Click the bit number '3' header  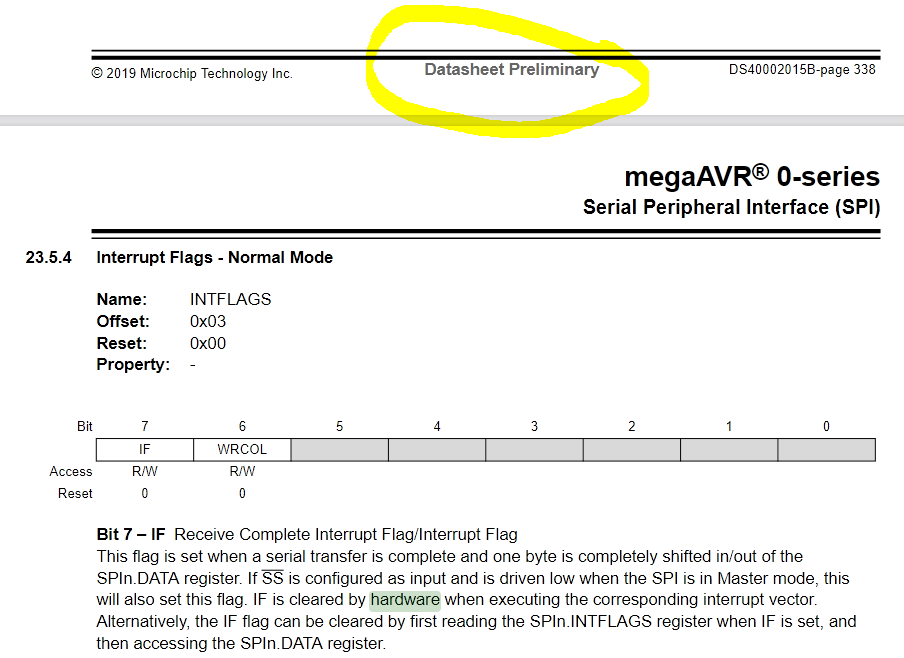534,426
